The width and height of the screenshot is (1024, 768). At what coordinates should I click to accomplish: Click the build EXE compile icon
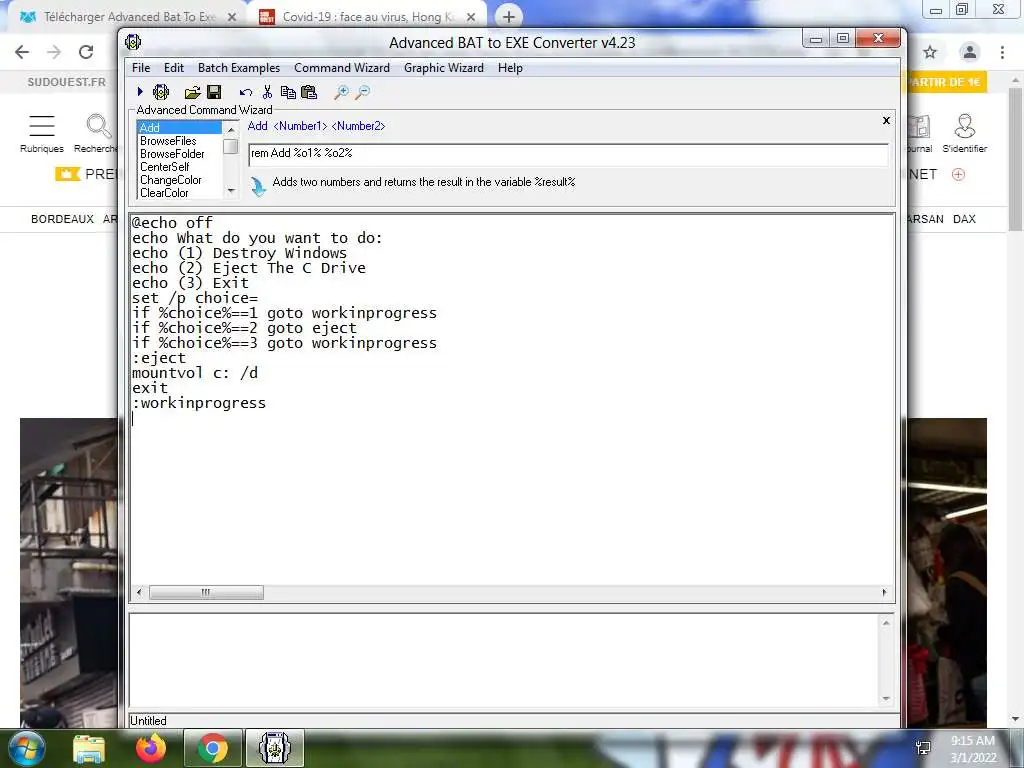tap(161, 92)
